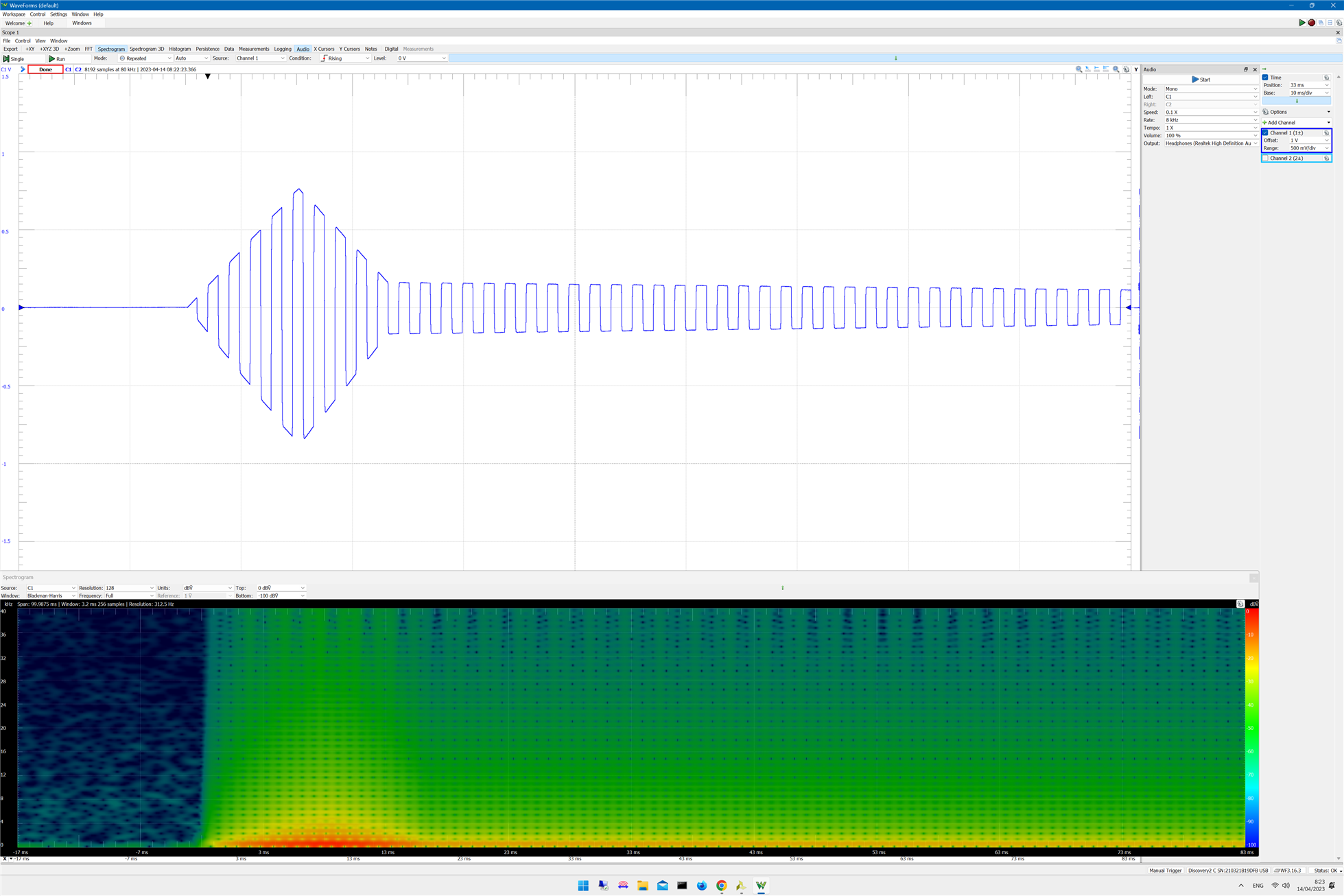Open the Workspace menu
The width and height of the screenshot is (1344, 896).
14,14
